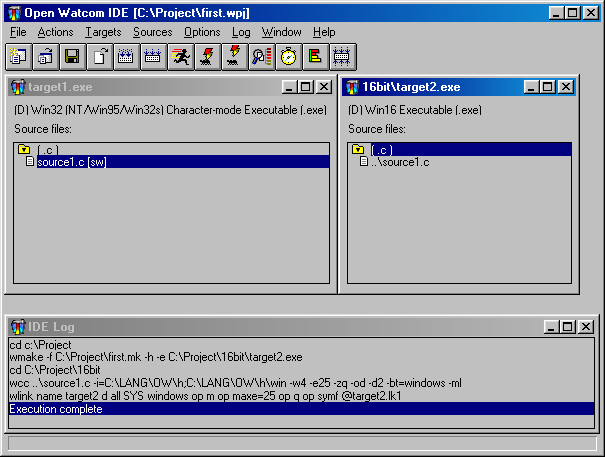Save project using the floppy disk icon
The height and width of the screenshot is (457, 605).
pos(72,56)
